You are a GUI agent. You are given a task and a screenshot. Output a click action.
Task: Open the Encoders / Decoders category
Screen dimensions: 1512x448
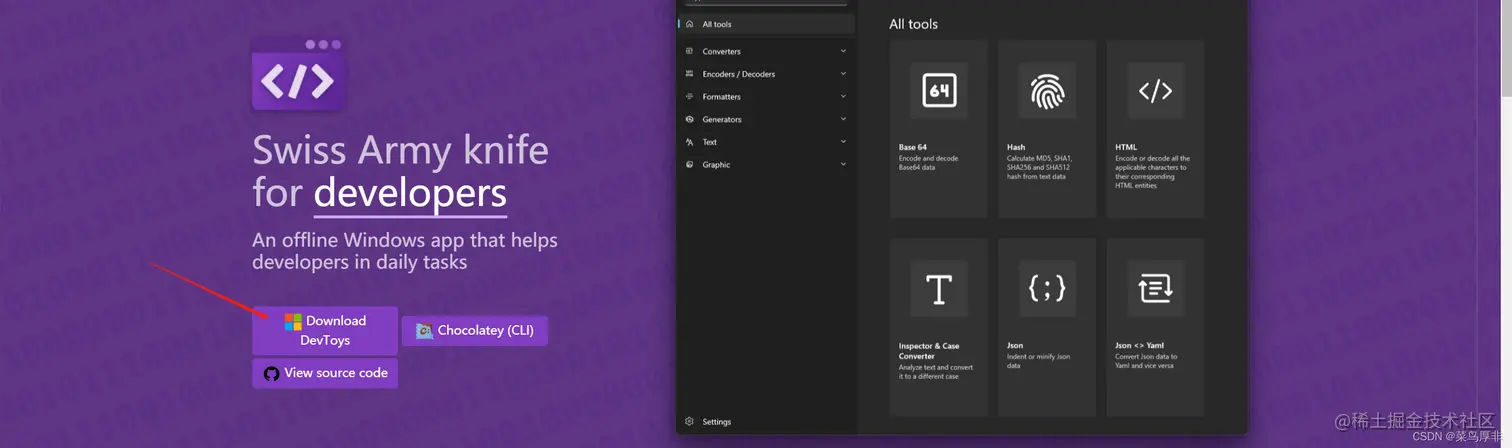(x=767, y=74)
